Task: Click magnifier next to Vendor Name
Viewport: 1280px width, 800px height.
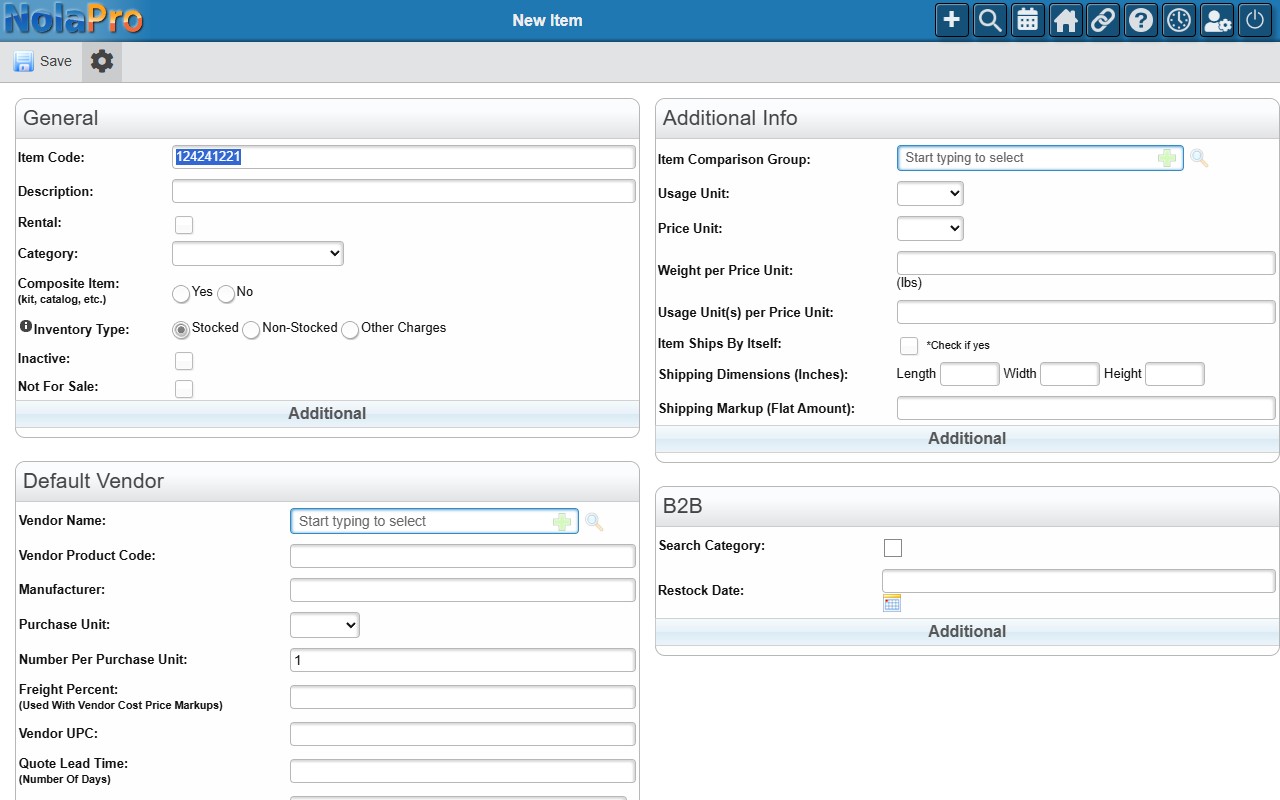Action: pyautogui.click(x=594, y=522)
